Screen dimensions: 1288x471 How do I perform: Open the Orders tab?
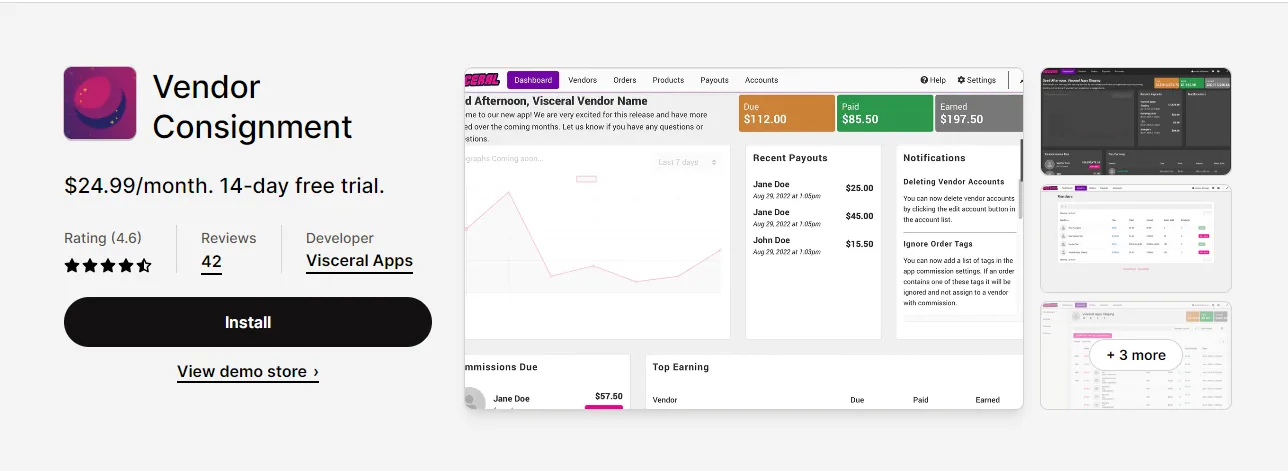click(x=625, y=80)
